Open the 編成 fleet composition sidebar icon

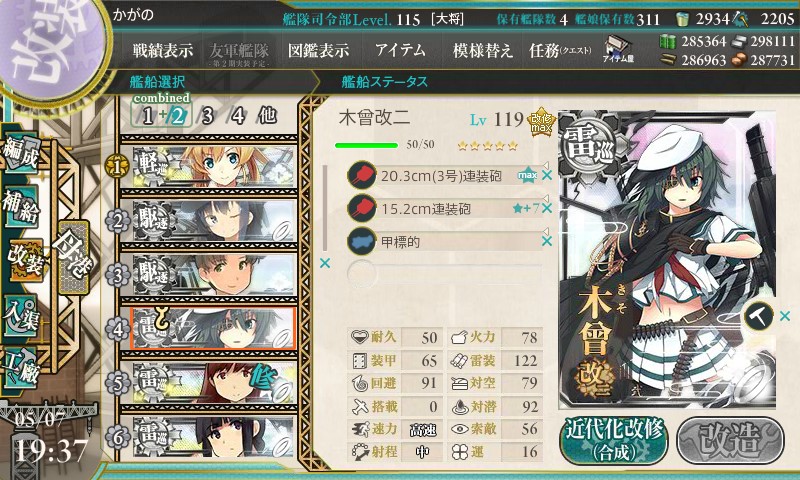[x=21, y=154]
